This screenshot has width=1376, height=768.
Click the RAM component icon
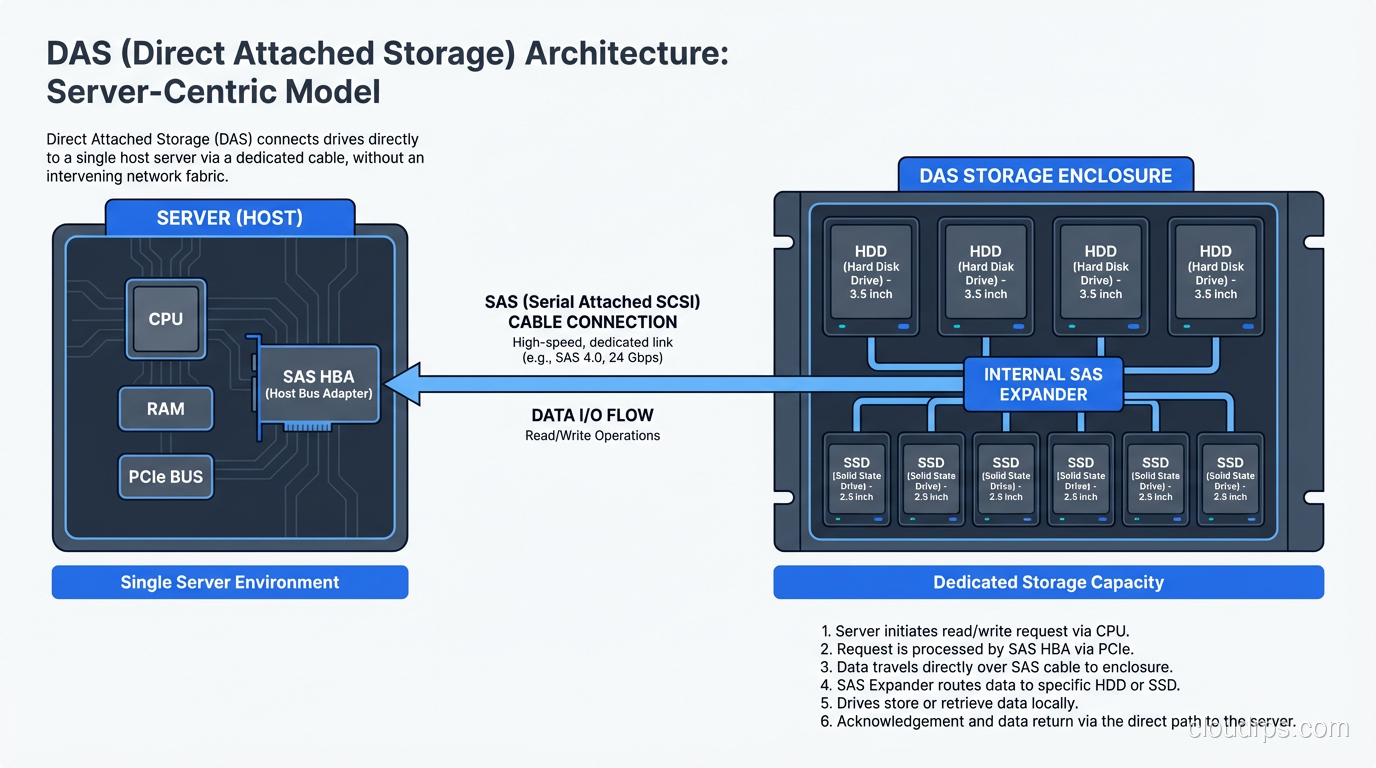point(165,408)
